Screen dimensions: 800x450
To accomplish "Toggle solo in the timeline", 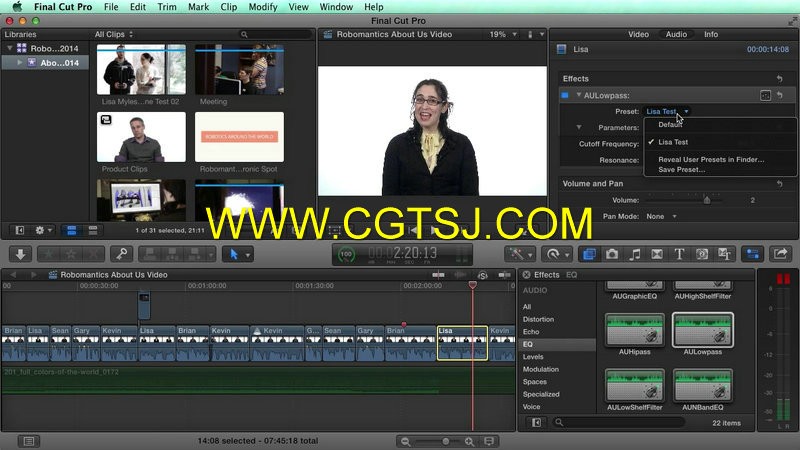I will click(x=483, y=275).
